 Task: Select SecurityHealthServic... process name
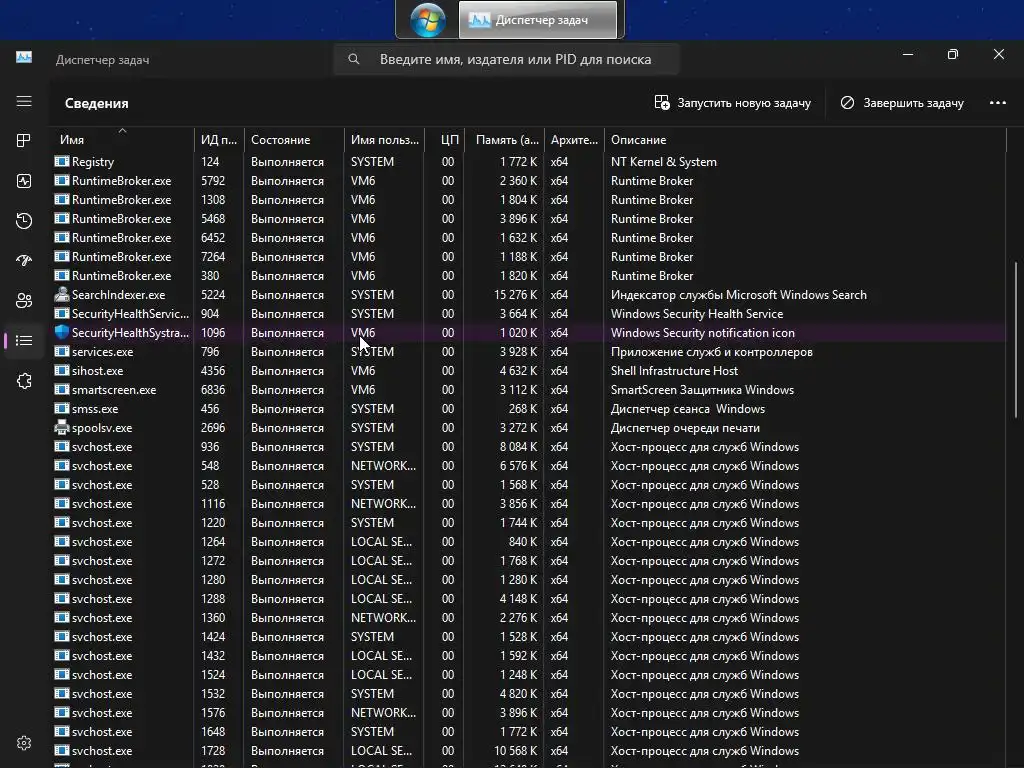130,313
